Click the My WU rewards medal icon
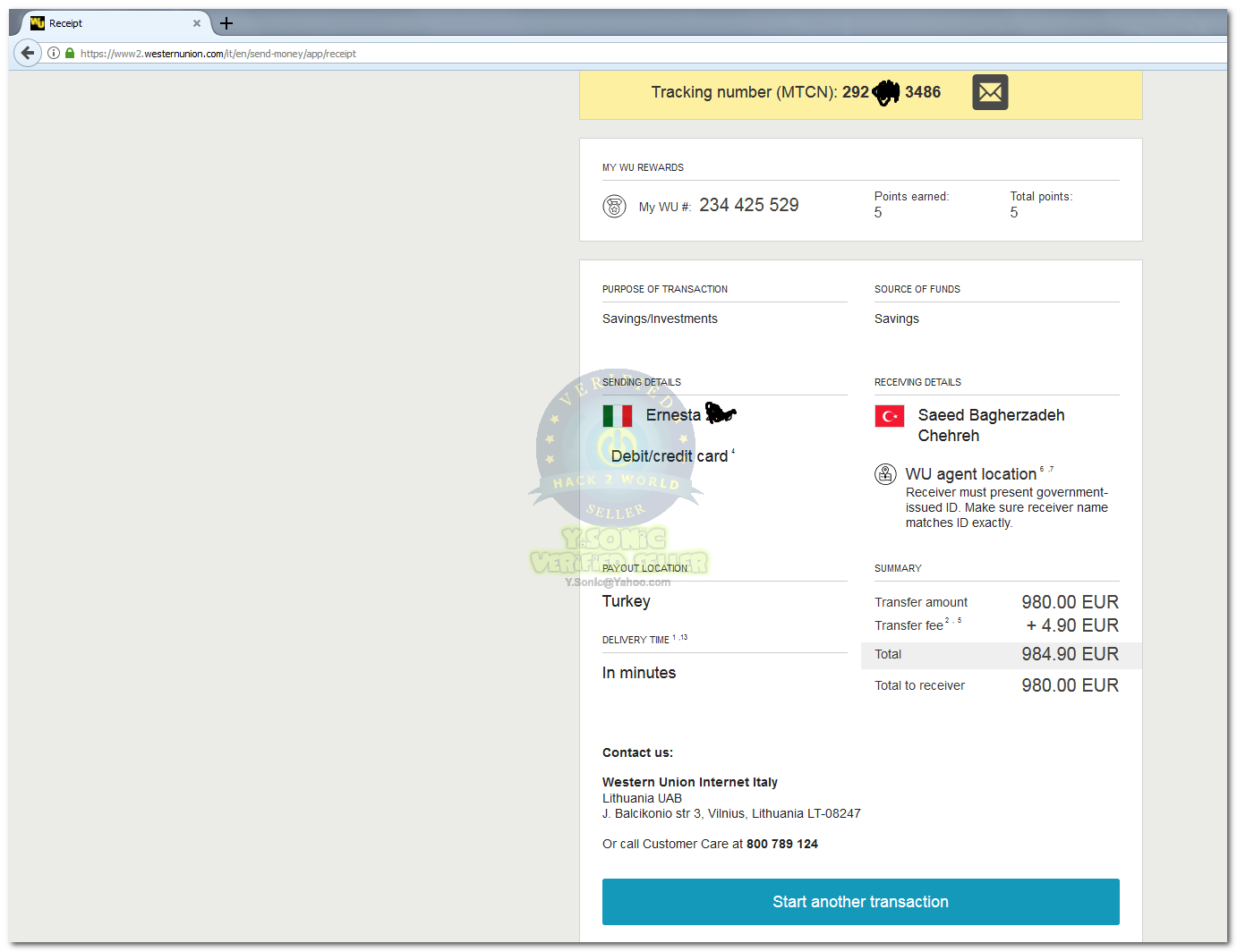Viewport: 1237px width, 952px height. 614,207
